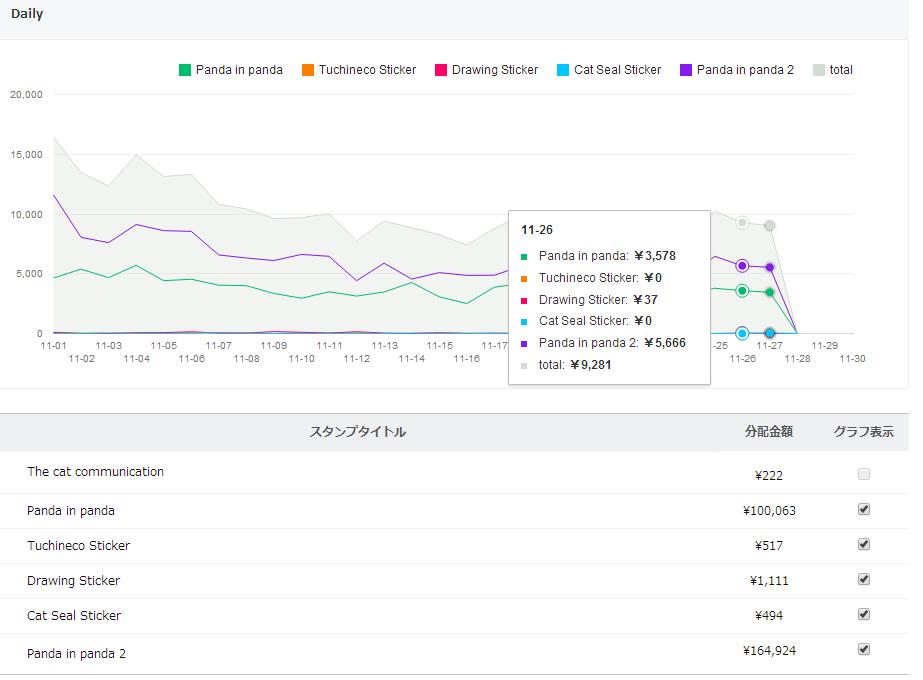Click the pink Drawing Sticker legend swatch
The image size is (923, 680).
(441, 70)
